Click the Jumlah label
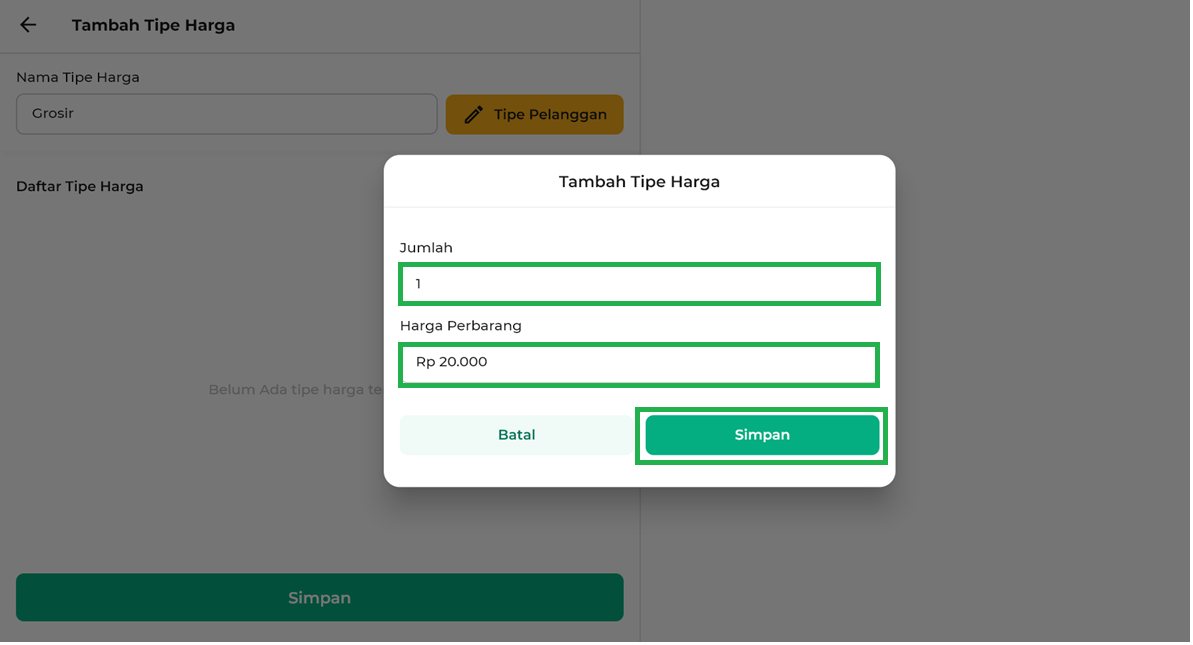Viewport: 1193px width, 645px height. (x=426, y=248)
